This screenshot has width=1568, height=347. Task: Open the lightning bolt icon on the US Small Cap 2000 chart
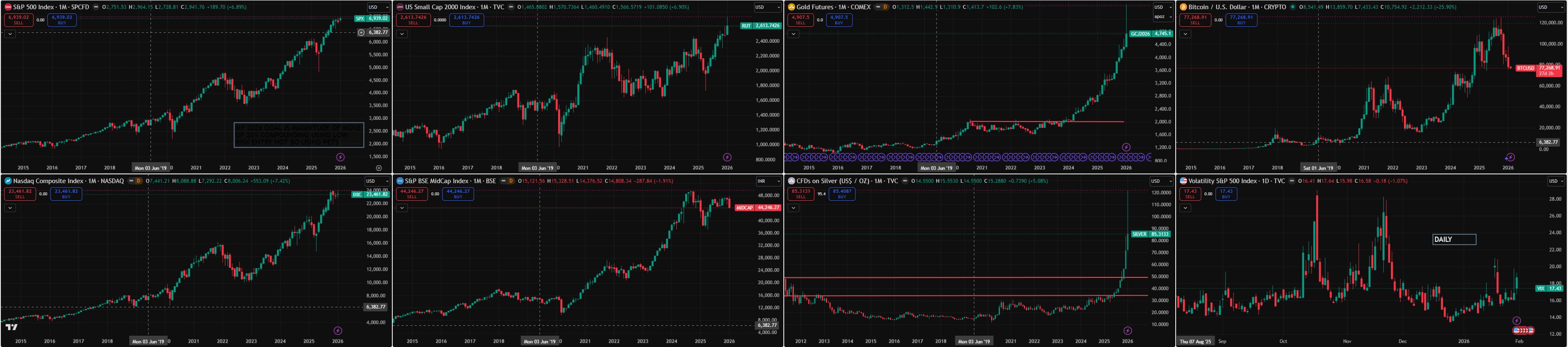point(727,157)
